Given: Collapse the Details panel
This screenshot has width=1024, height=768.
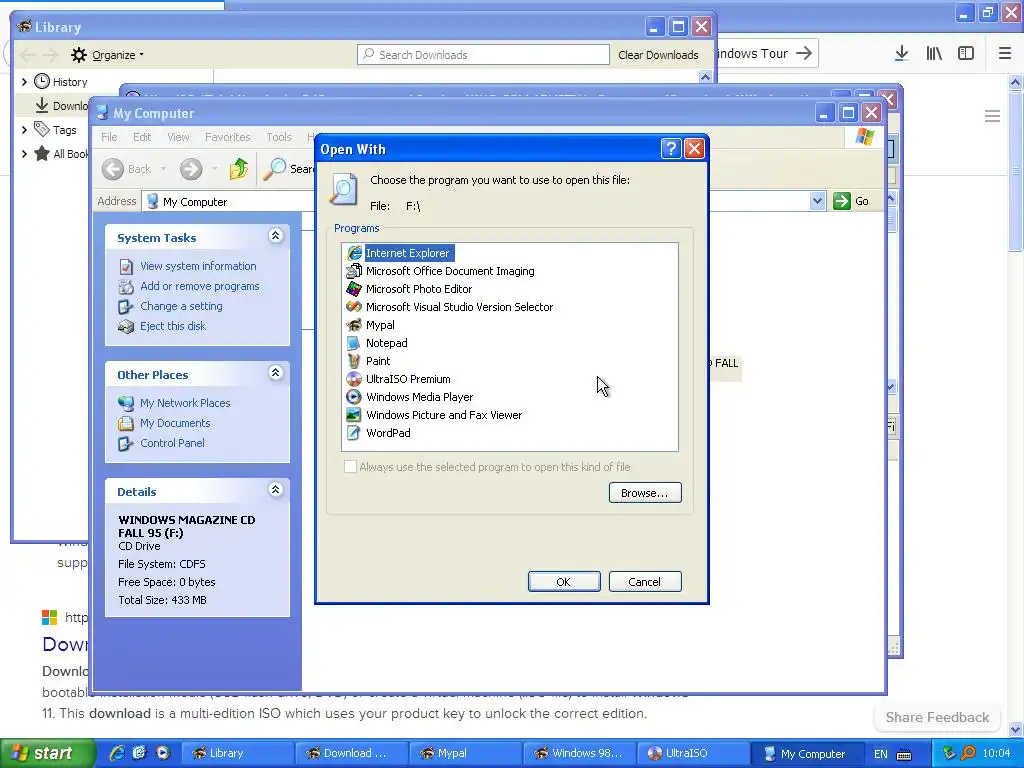Looking at the screenshot, I should click(276, 490).
